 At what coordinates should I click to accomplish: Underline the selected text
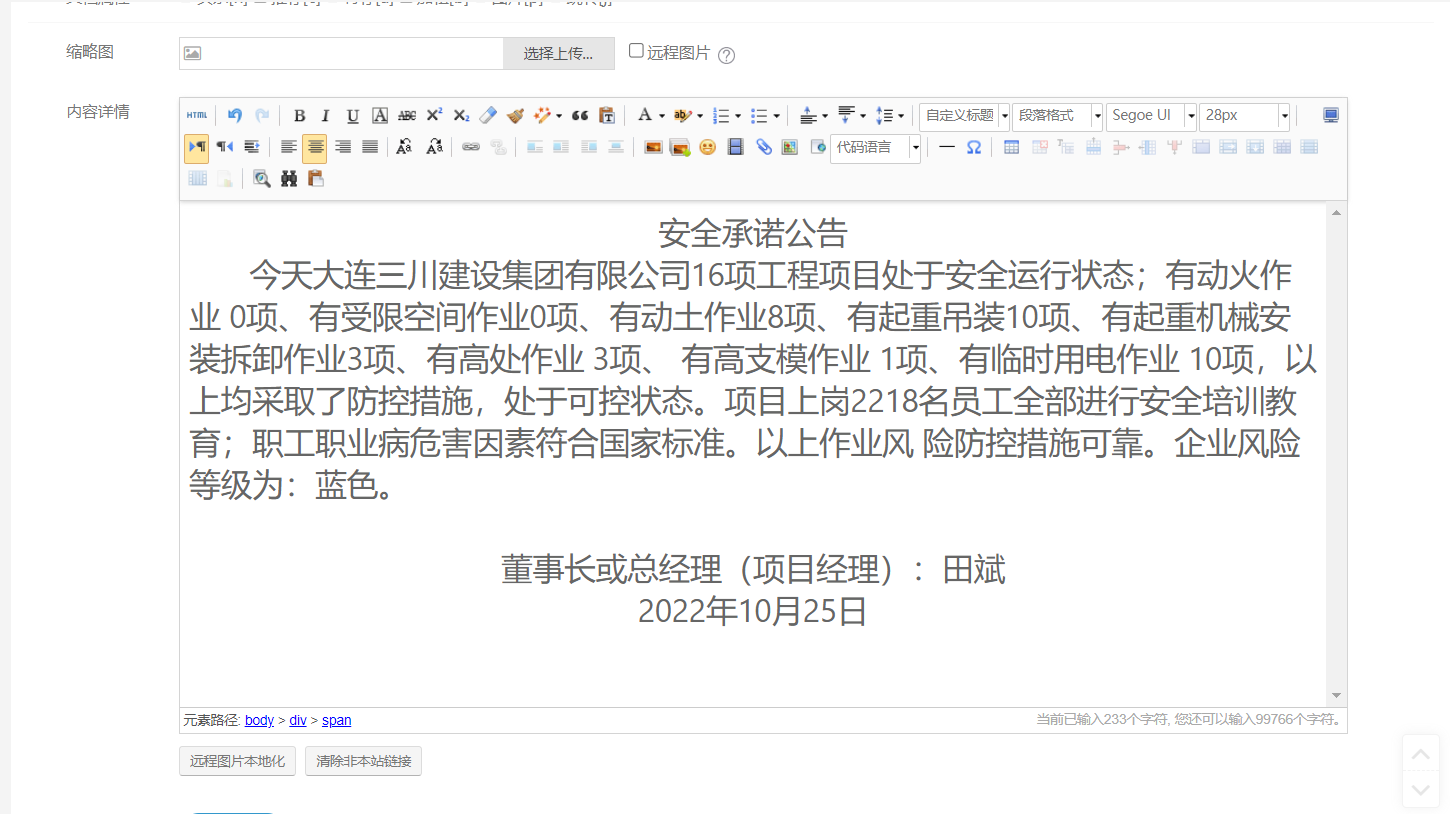(x=352, y=116)
